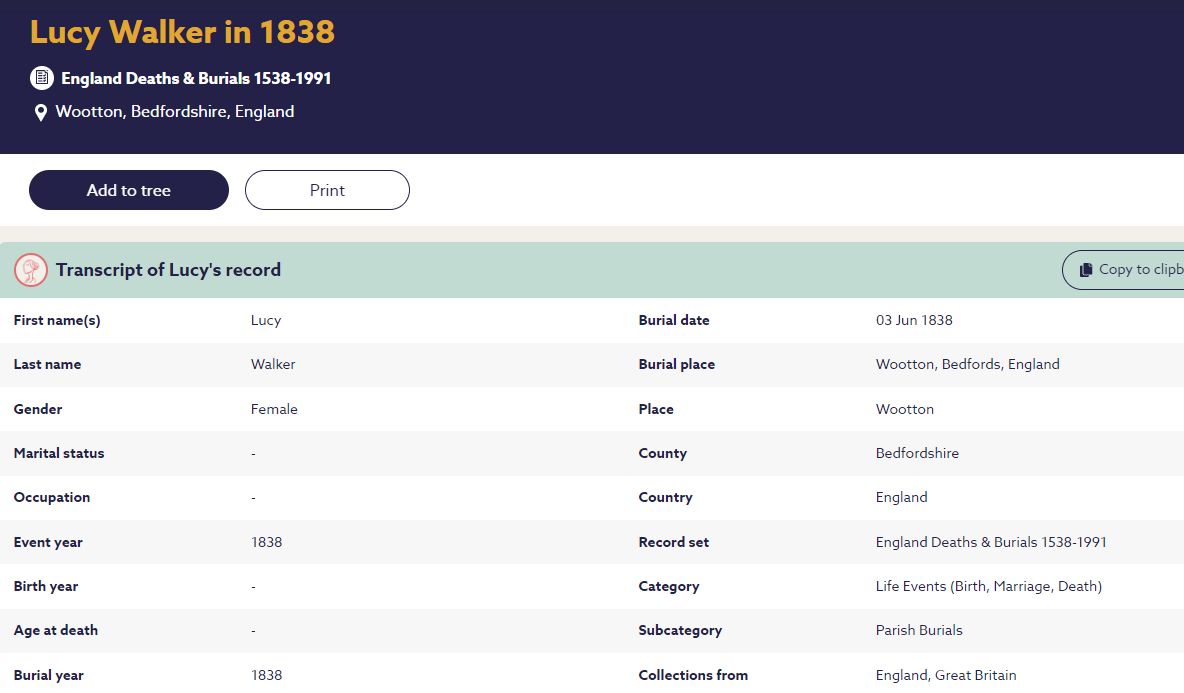Open England Deaths & Burials 1538-1991 header link
This screenshot has height=693, width=1184.
coord(196,78)
